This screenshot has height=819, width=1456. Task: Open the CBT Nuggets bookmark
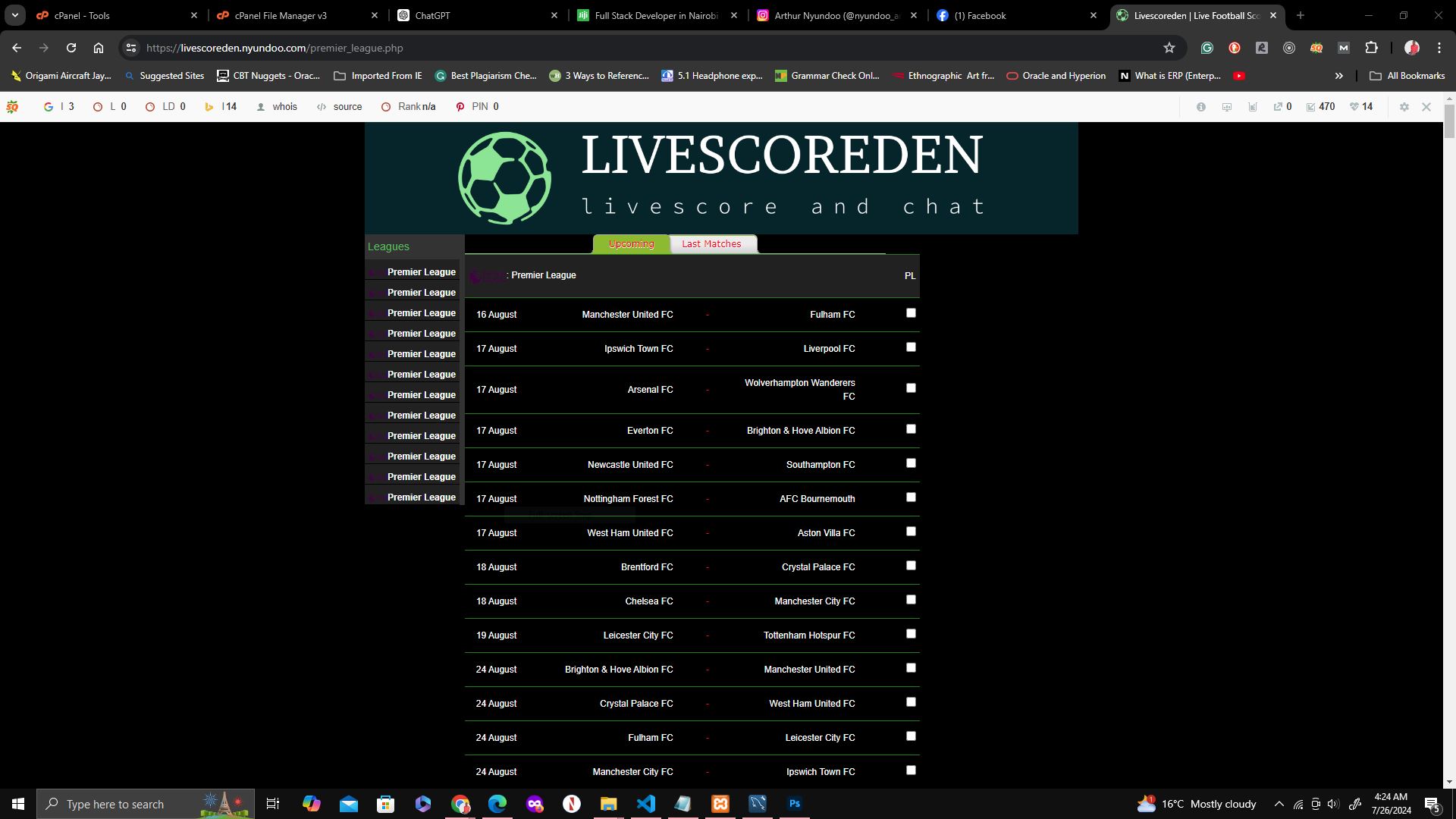click(268, 76)
